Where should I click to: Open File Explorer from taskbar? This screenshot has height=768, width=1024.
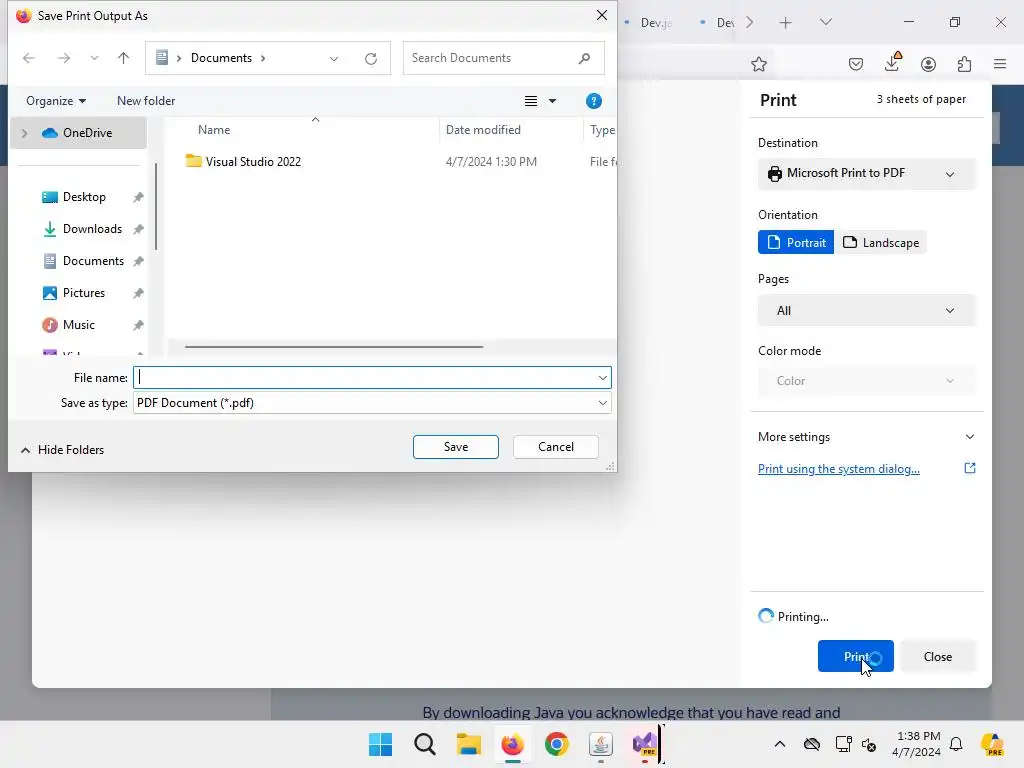tap(468, 744)
